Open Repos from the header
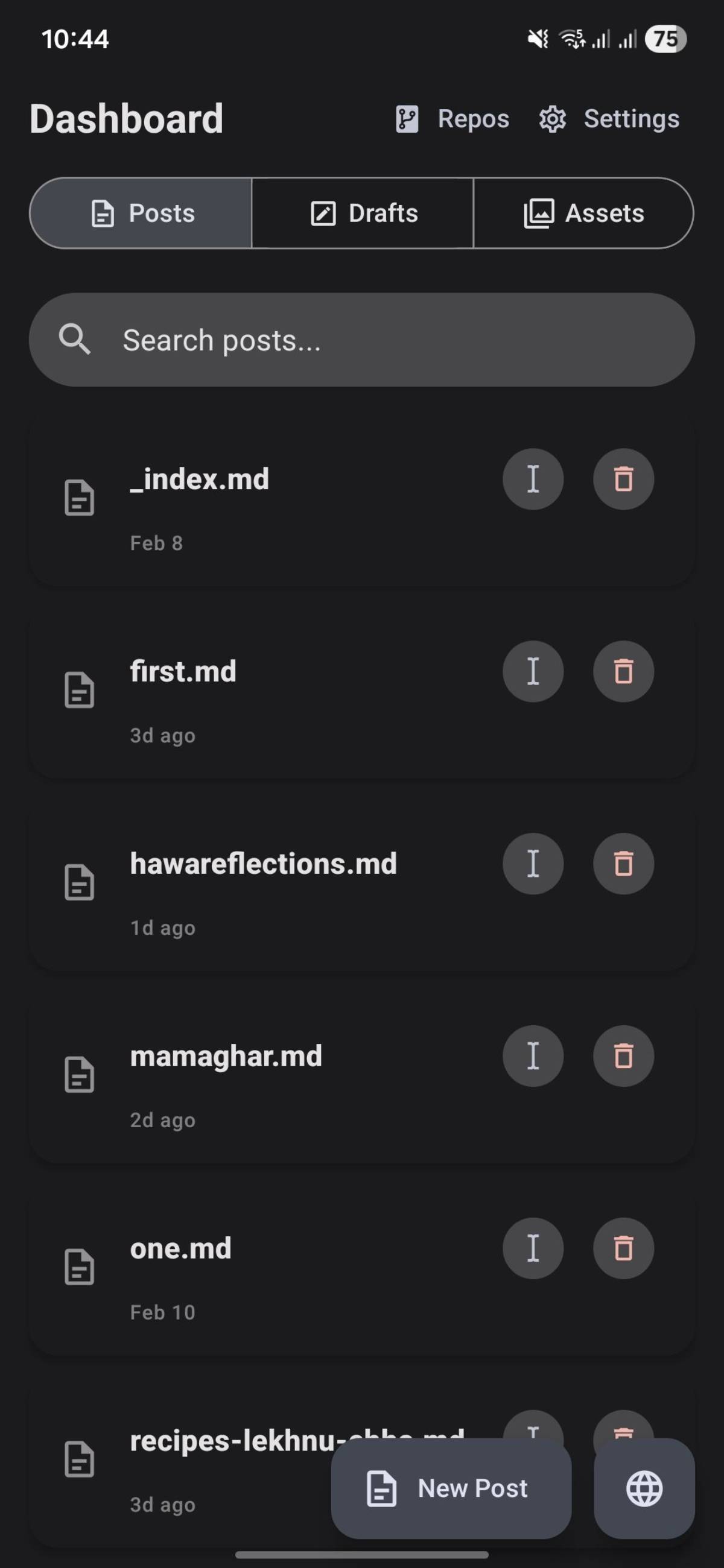The width and height of the screenshot is (724, 1568). pos(452,119)
